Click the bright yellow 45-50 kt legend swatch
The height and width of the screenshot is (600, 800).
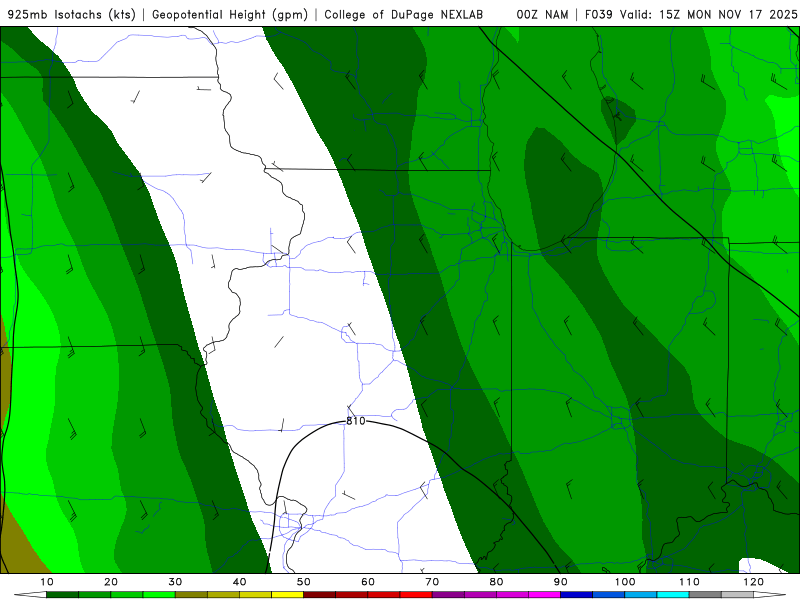(x=287, y=595)
